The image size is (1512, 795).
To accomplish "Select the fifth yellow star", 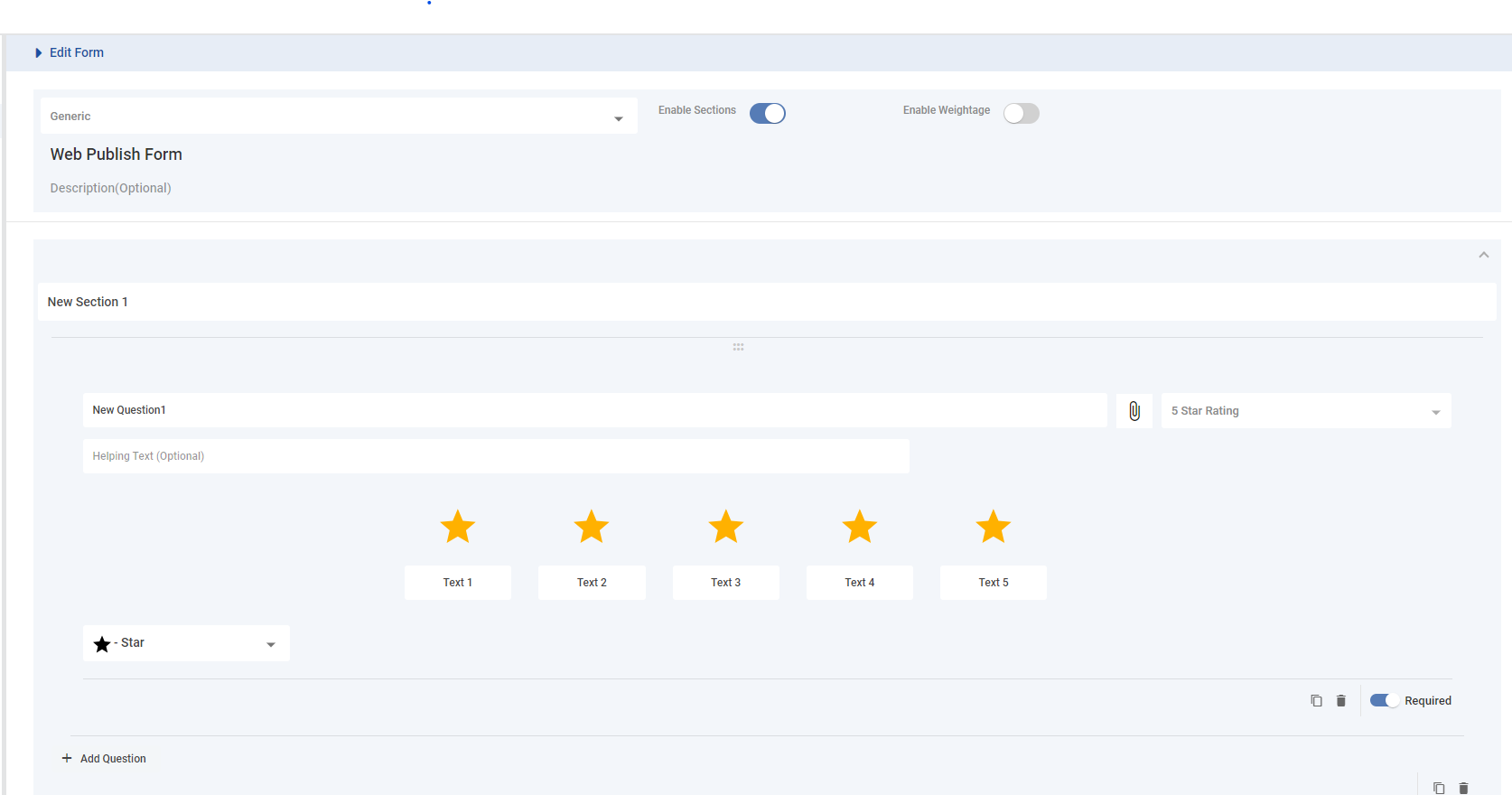I will tap(994, 527).
